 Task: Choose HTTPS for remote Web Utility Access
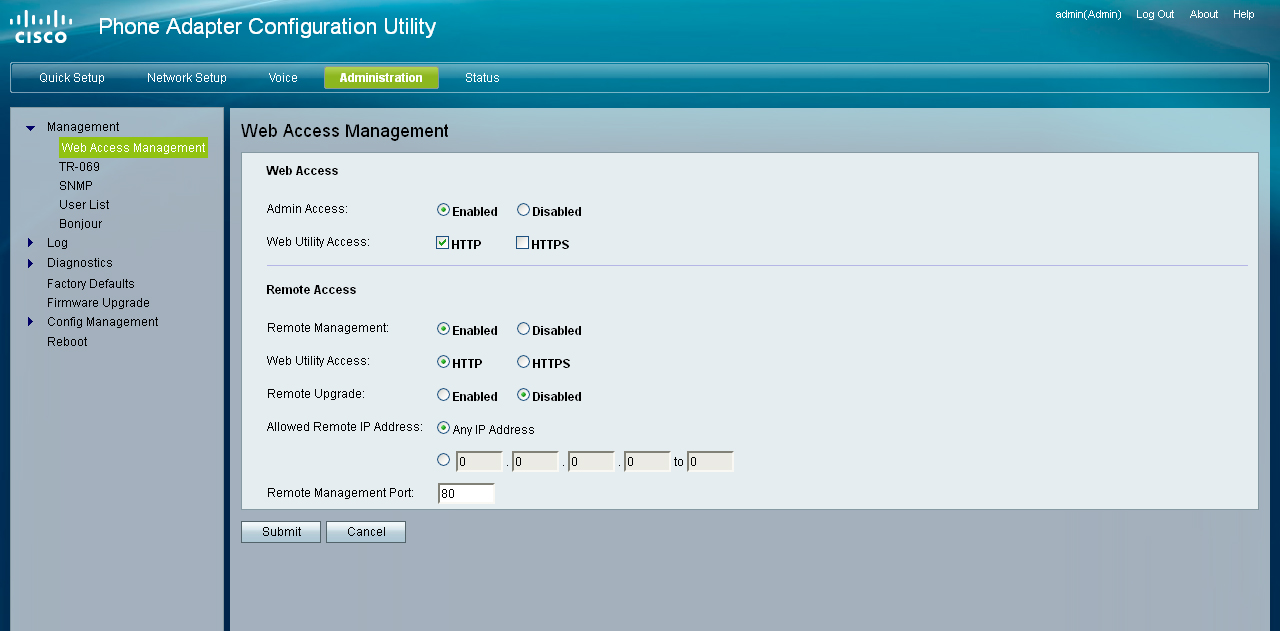click(523, 362)
